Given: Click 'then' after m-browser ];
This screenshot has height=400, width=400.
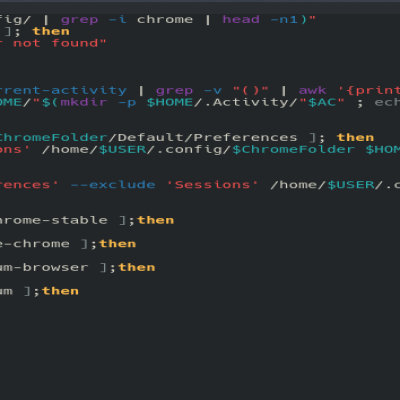Looking at the screenshot, I should click(137, 267).
